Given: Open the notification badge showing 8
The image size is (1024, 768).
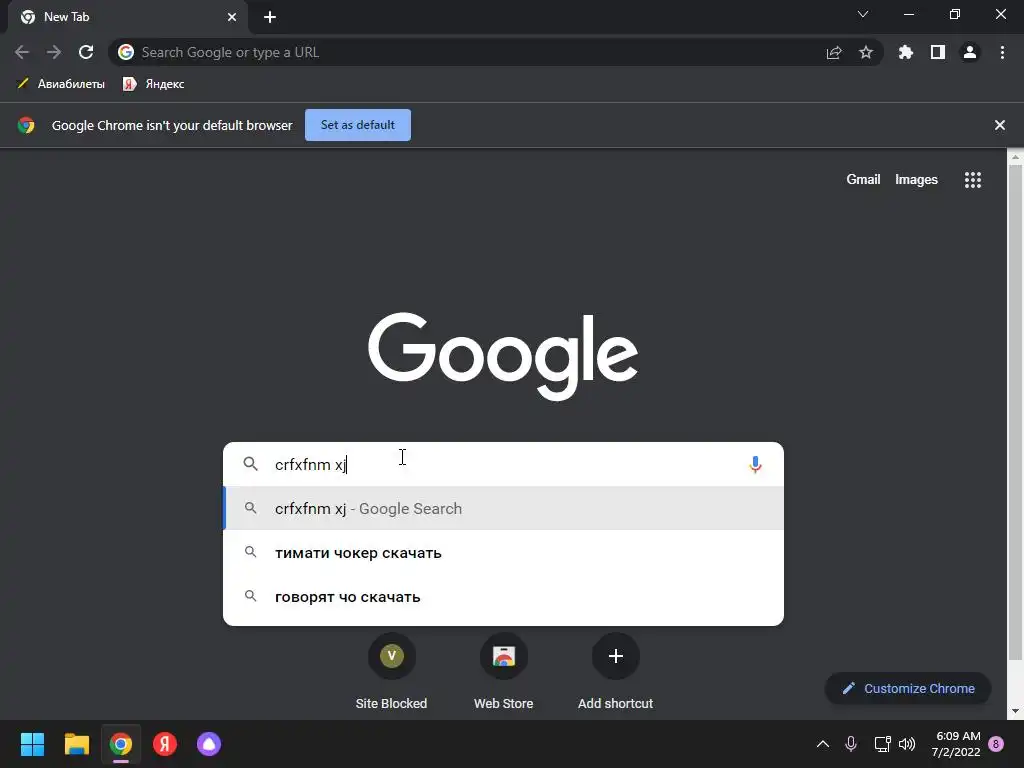Looking at the screenshot, I should 996,744.
